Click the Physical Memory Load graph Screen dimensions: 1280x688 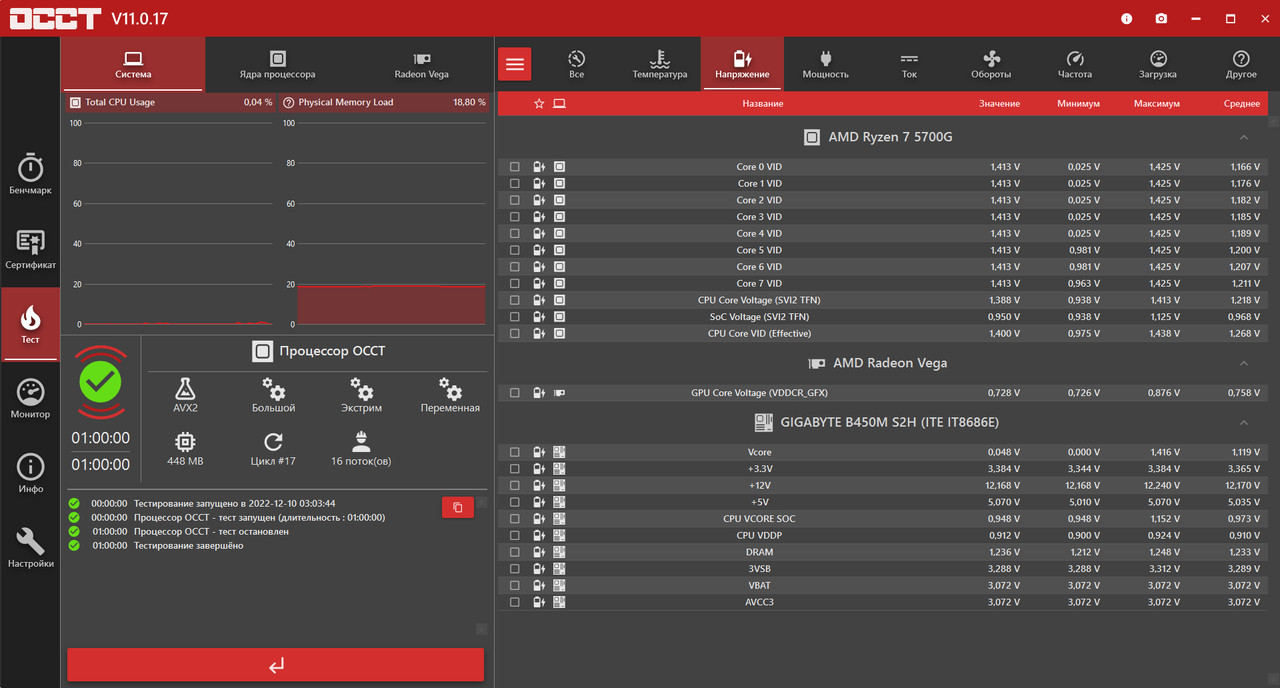pos(383,223)
